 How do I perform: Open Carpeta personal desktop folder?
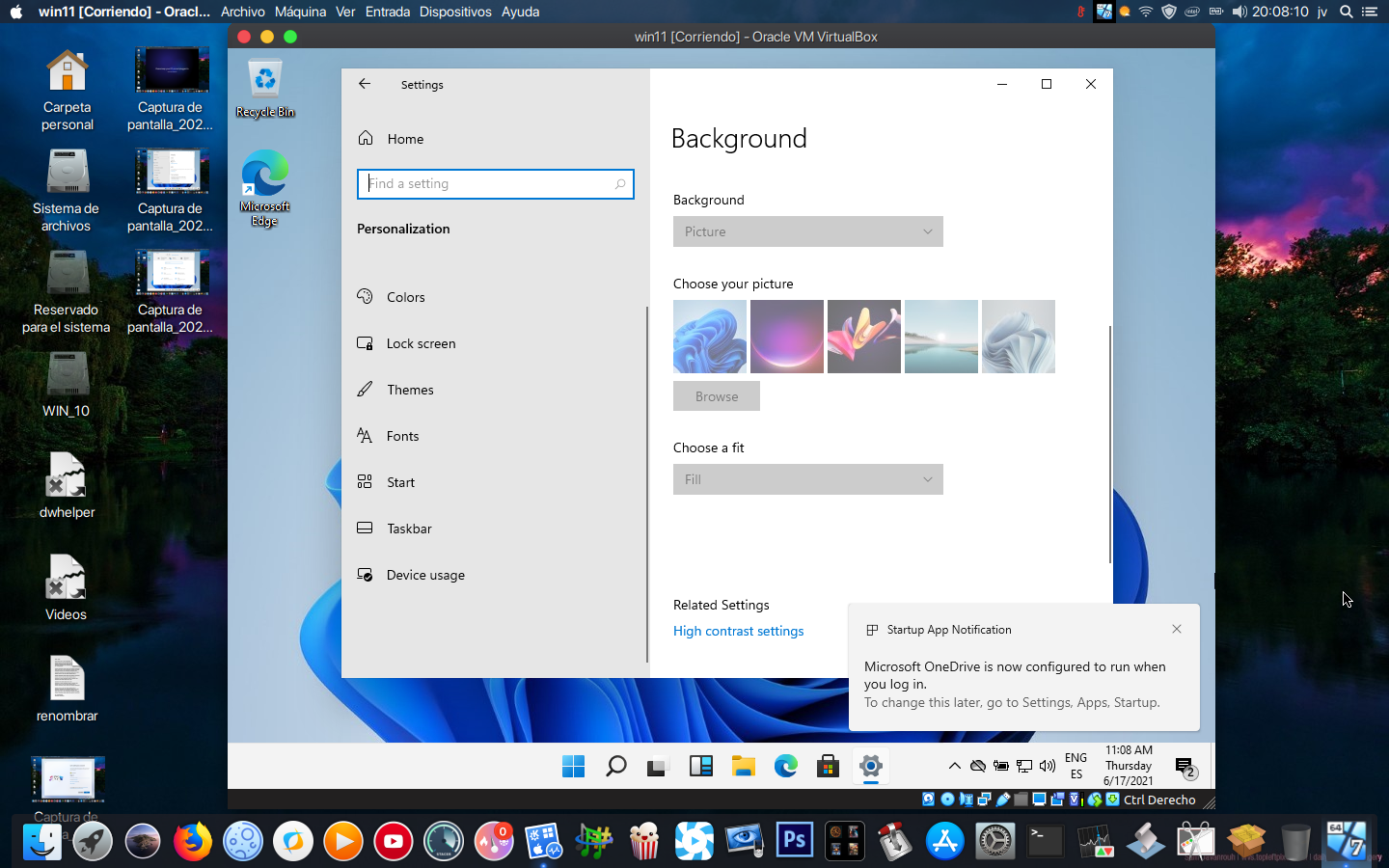[x=68, y=90]
